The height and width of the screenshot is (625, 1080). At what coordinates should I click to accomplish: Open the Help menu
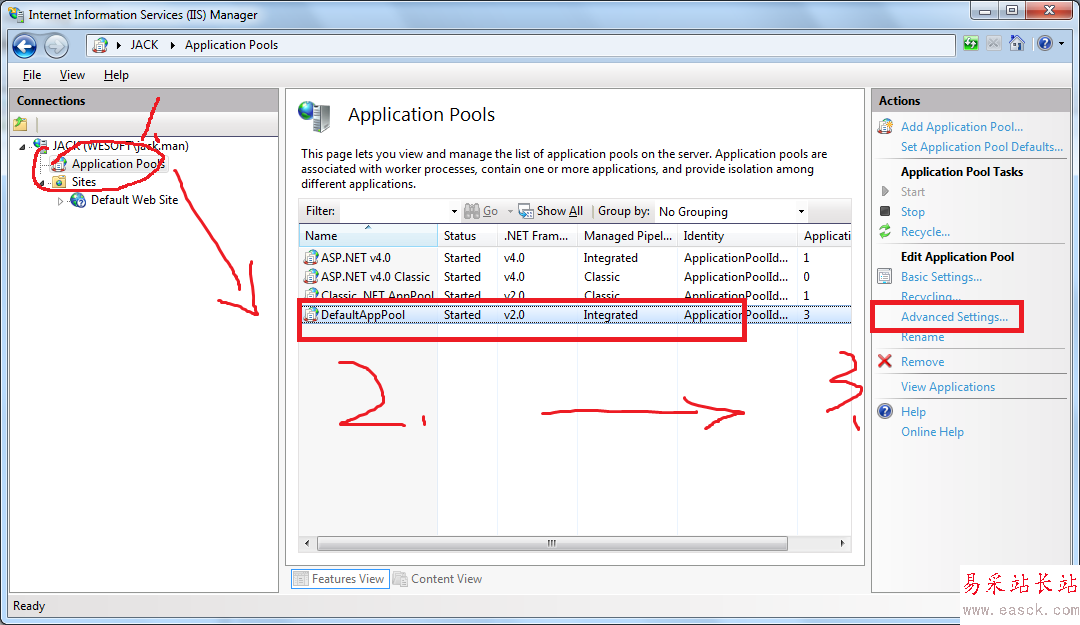point(116,75)
